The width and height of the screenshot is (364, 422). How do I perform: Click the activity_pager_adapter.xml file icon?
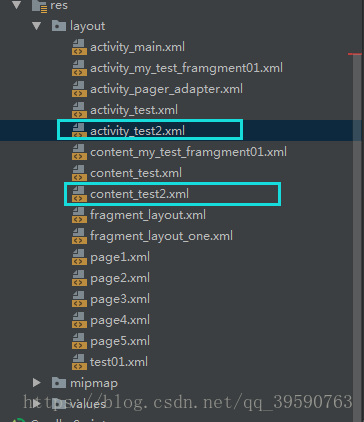tap(79, 89)
